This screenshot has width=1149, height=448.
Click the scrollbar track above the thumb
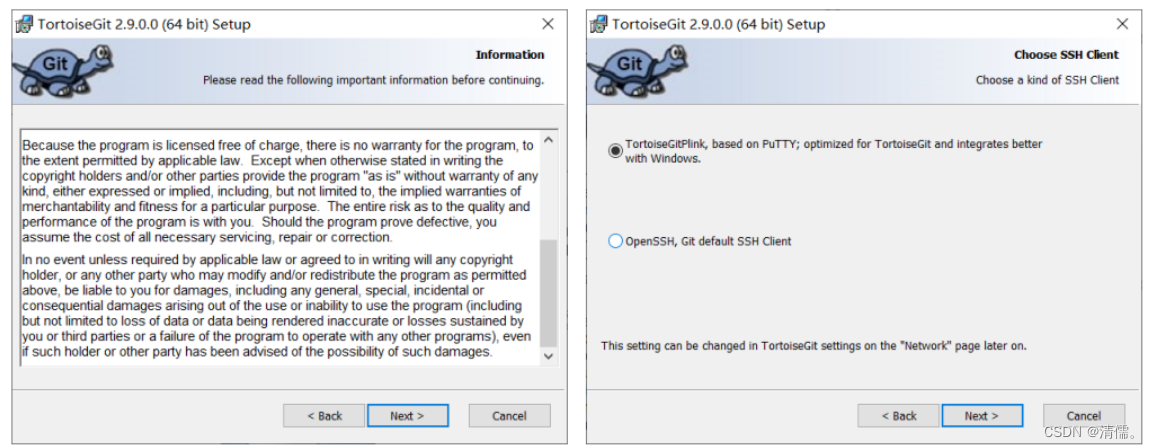(548, 194)
